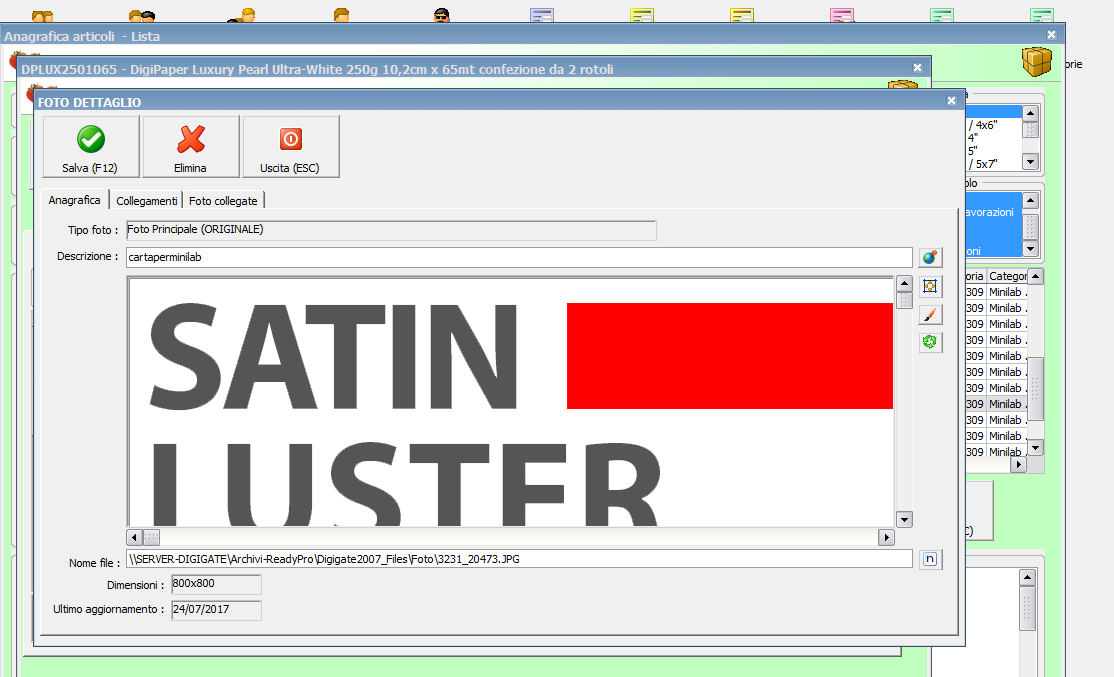Save the photo with Salva (F12)

click(91, 147)
